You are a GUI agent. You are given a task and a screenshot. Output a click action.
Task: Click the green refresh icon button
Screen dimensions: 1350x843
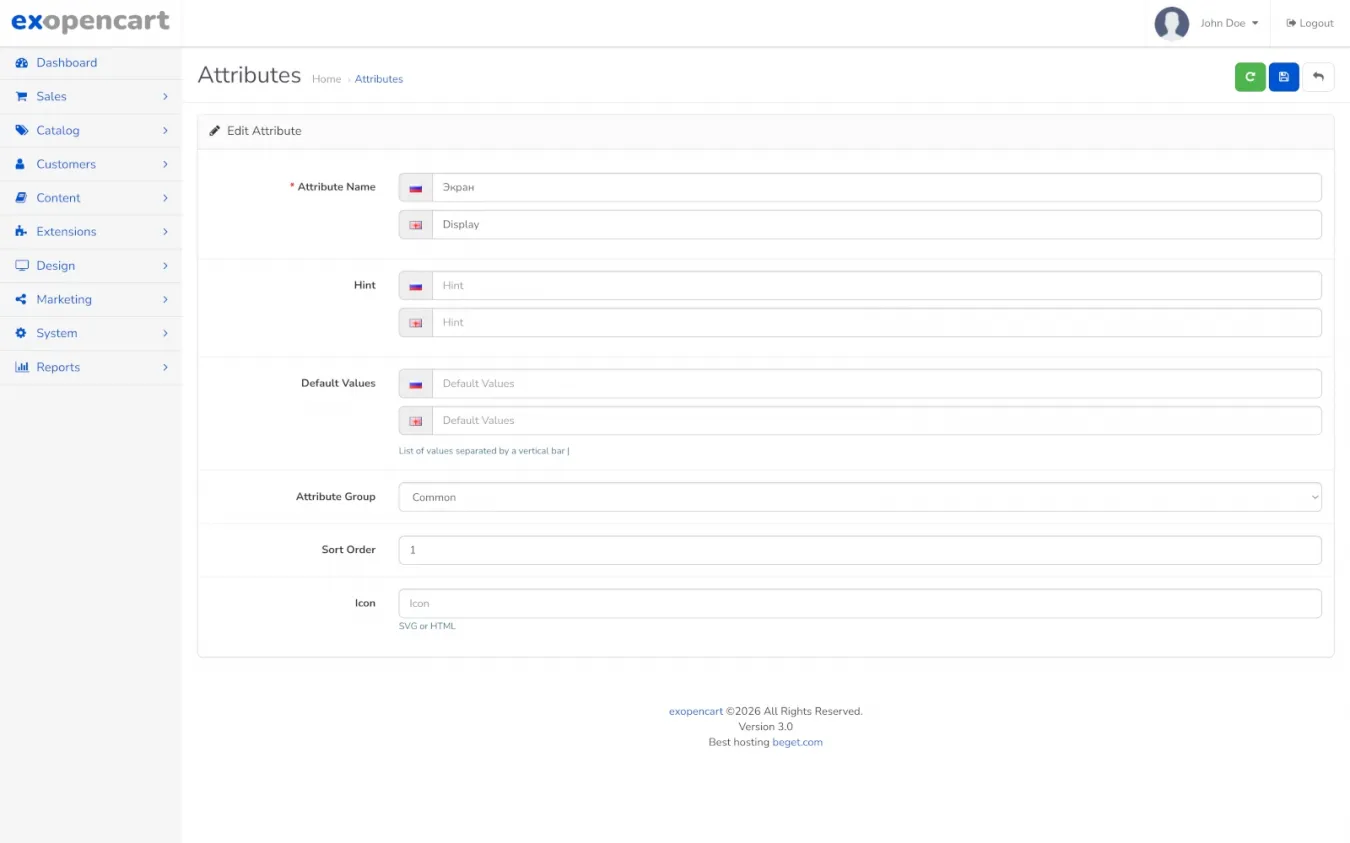click(1249, 77)
